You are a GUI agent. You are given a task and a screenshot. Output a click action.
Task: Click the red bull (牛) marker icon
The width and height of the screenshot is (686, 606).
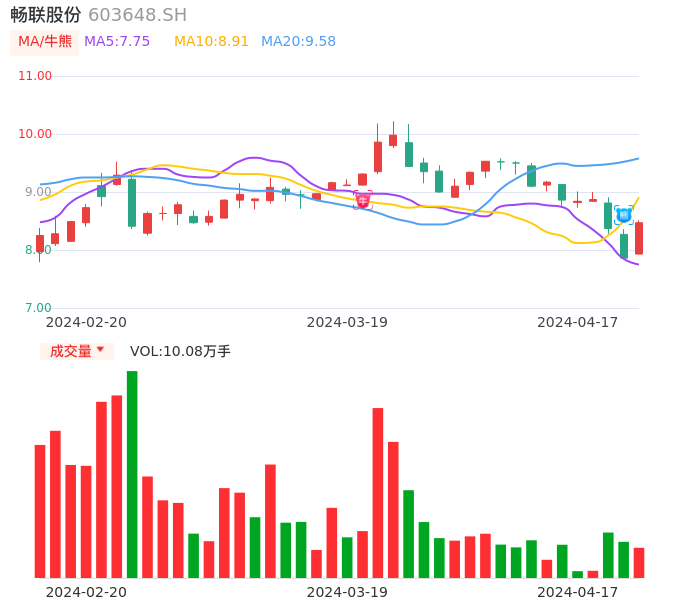(363, 200)
